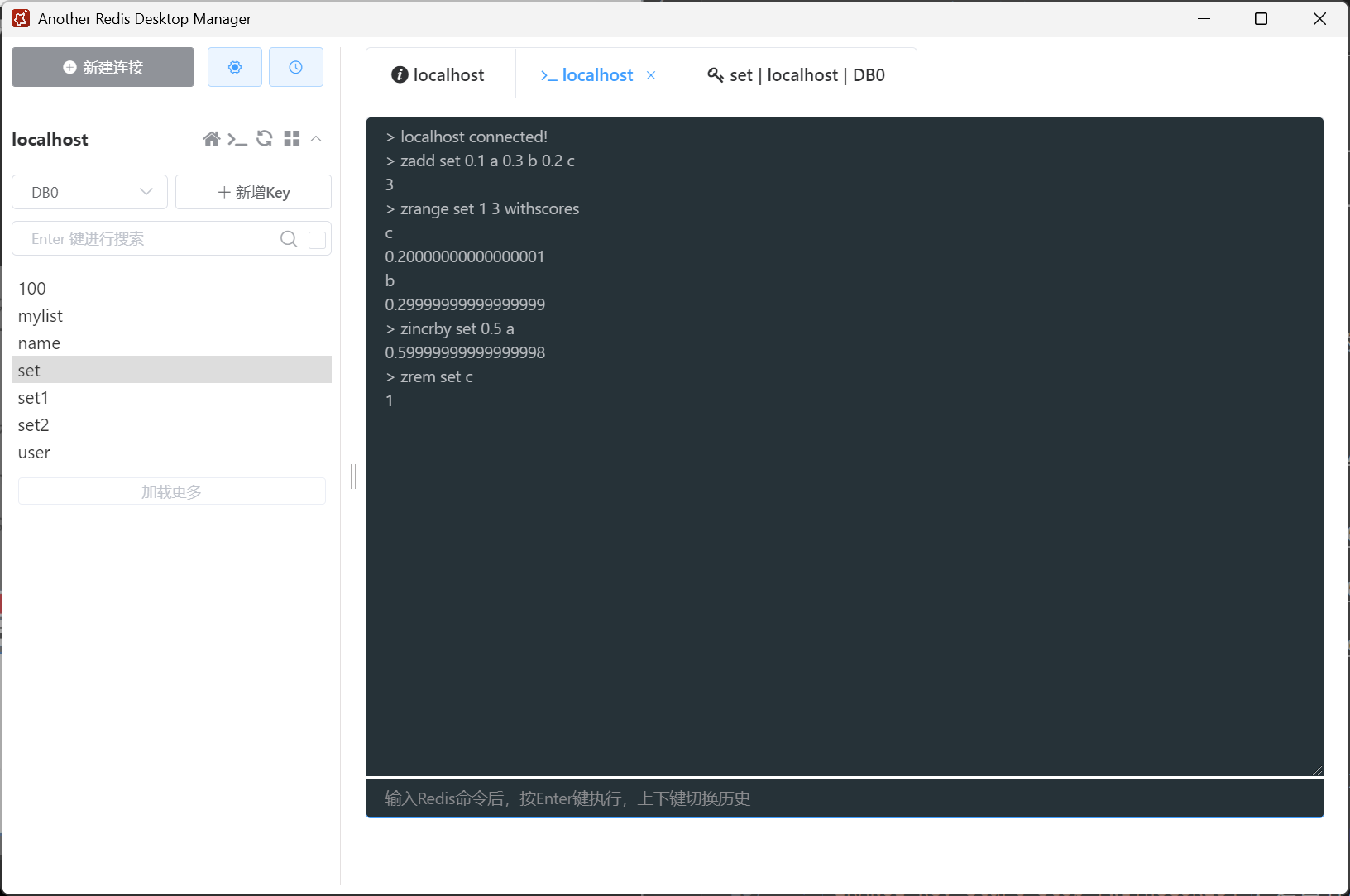The image size is (1350, 896).
Task: Click the settings gear icon button
Action: (235, 67)
